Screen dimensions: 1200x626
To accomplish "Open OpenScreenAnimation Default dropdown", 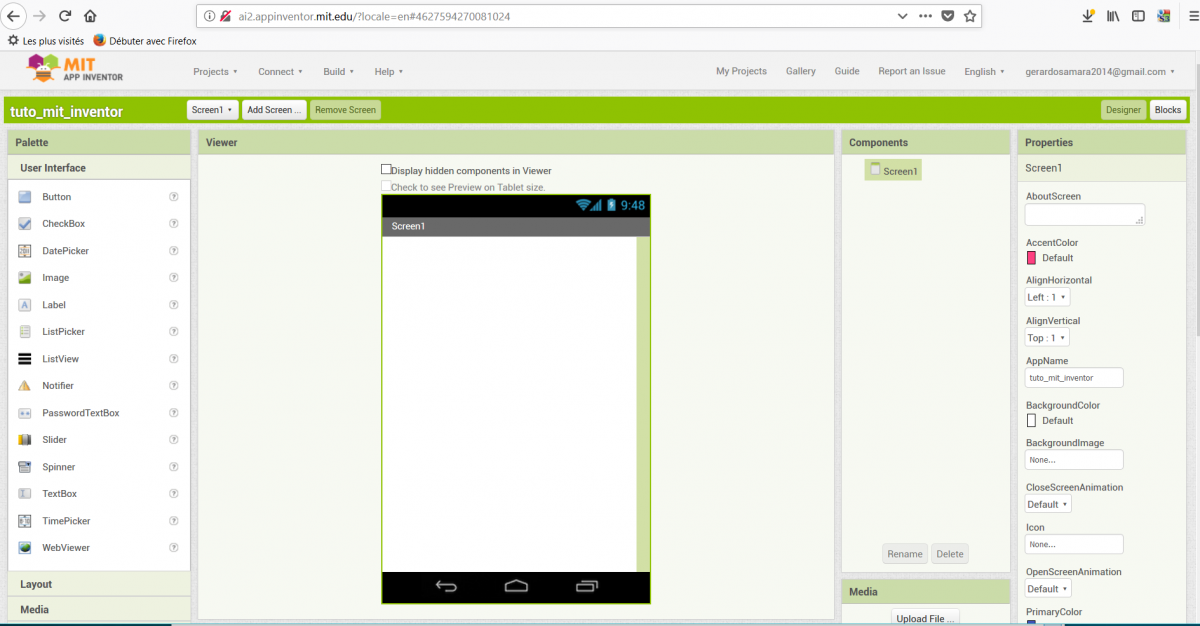I will (1048, 589).
